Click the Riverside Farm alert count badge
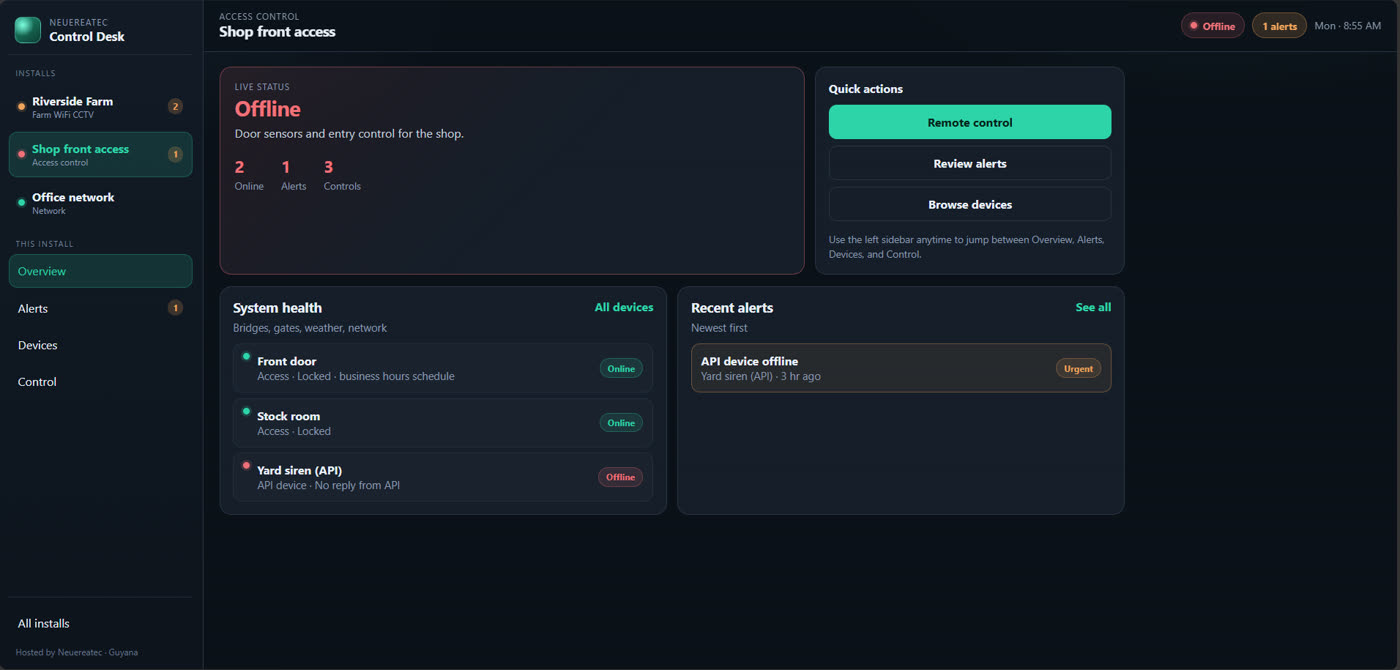The image size is (1400, 670). (x=175, y=106)
